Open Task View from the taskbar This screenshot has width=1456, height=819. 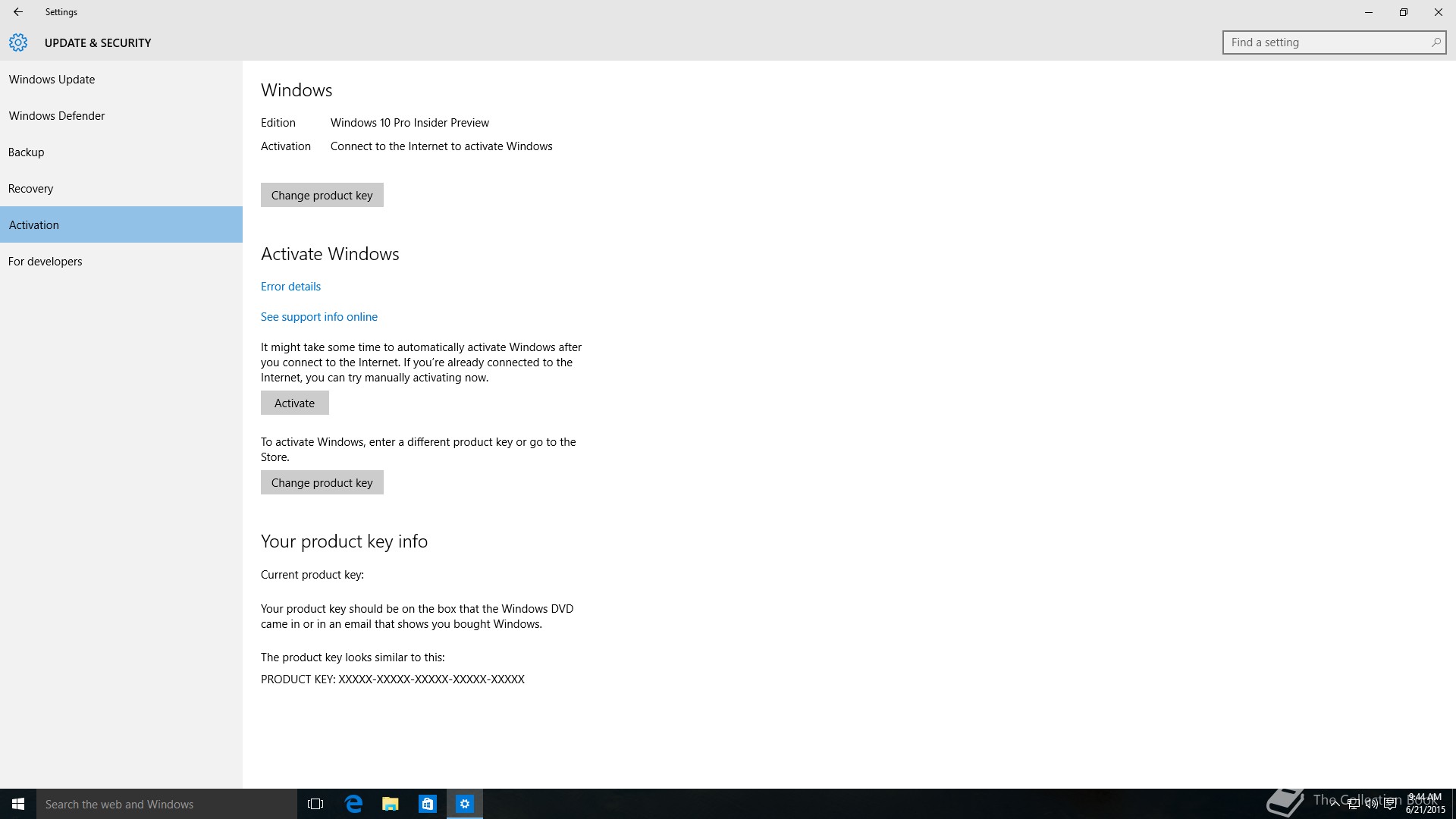point(315,804)
